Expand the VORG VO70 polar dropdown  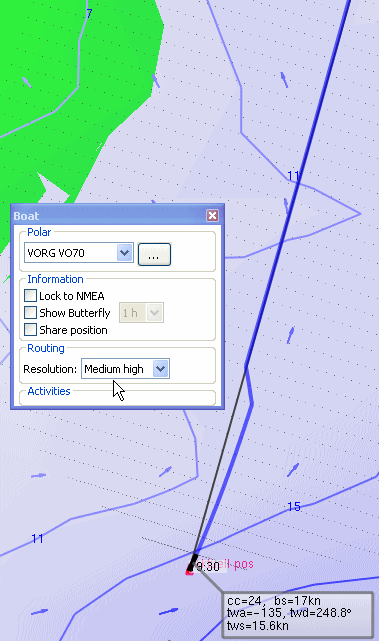point(125,253)
